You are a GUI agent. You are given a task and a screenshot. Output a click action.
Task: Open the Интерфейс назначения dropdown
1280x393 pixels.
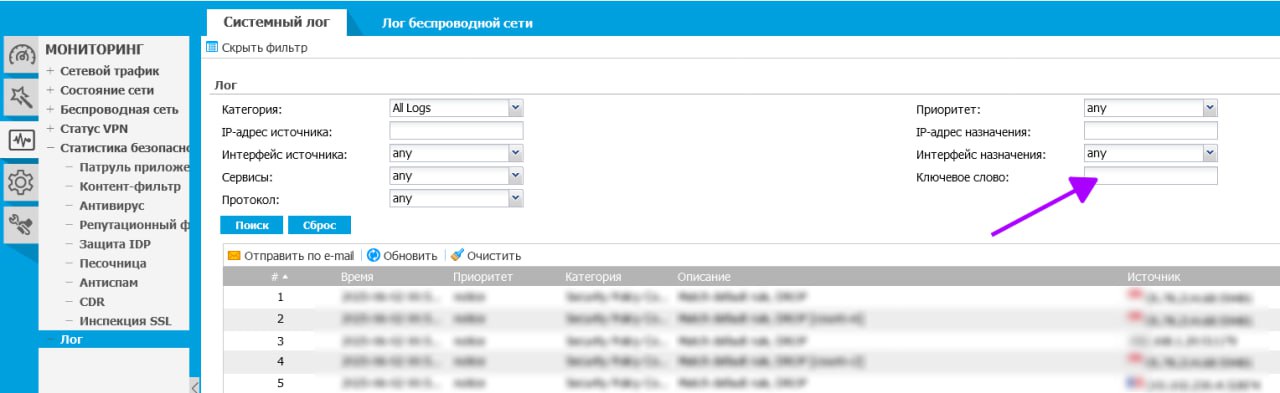pos(1150,154)
